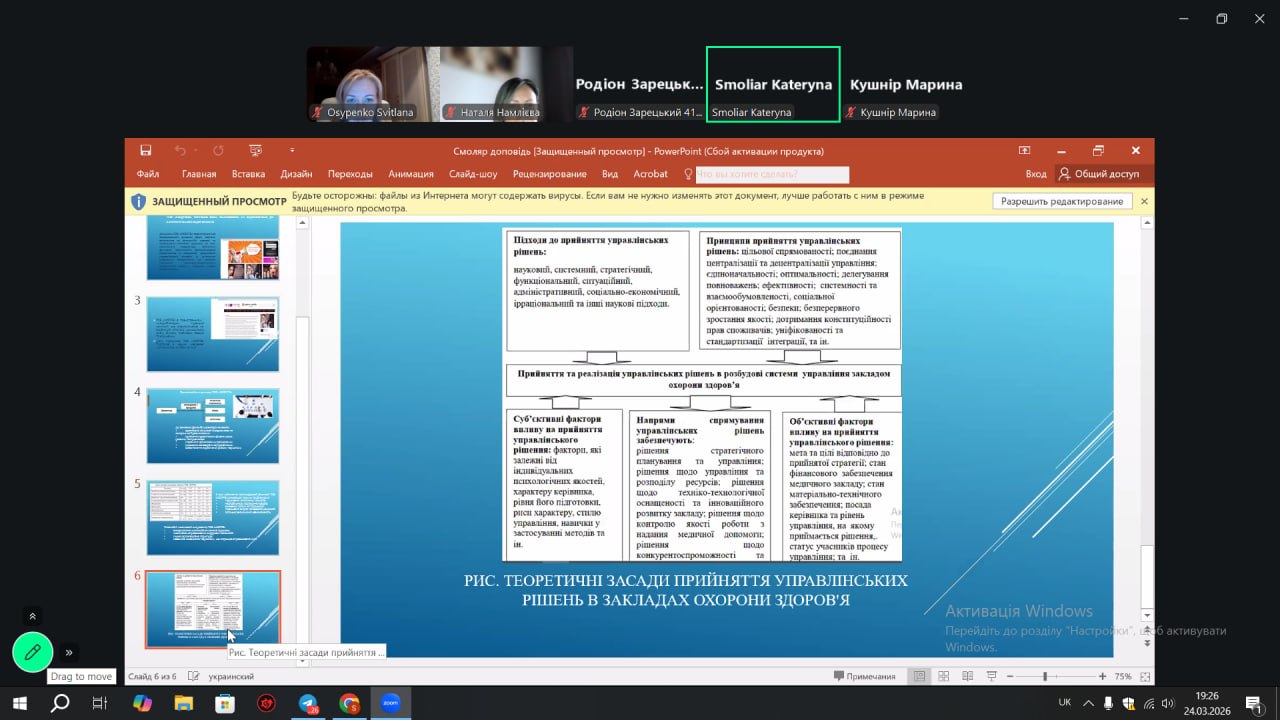
Task: Click the Save icon in PowerPoint title bar
Action: click(146, 150)
